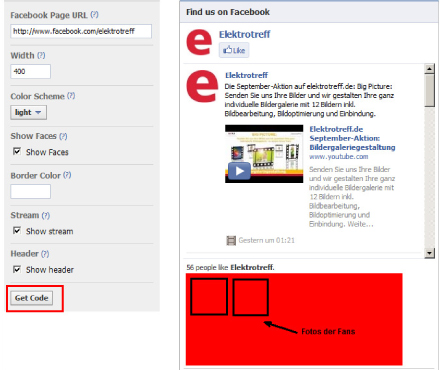440x370 pixels.
Task: Open the help tooltip next to Width
Action: 41,55
